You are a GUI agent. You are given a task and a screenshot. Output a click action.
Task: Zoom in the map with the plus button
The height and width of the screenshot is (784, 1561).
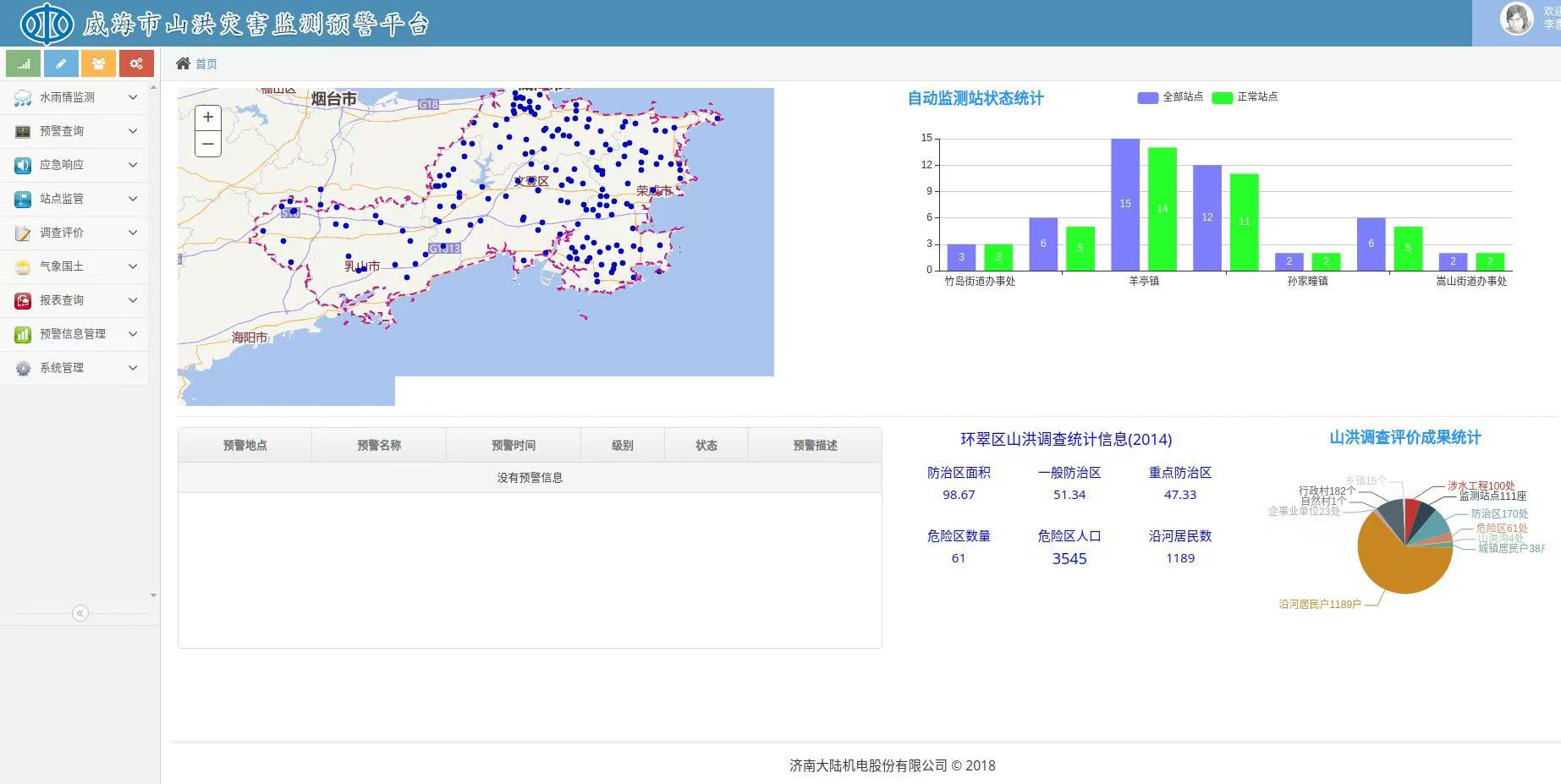point(208,118)
